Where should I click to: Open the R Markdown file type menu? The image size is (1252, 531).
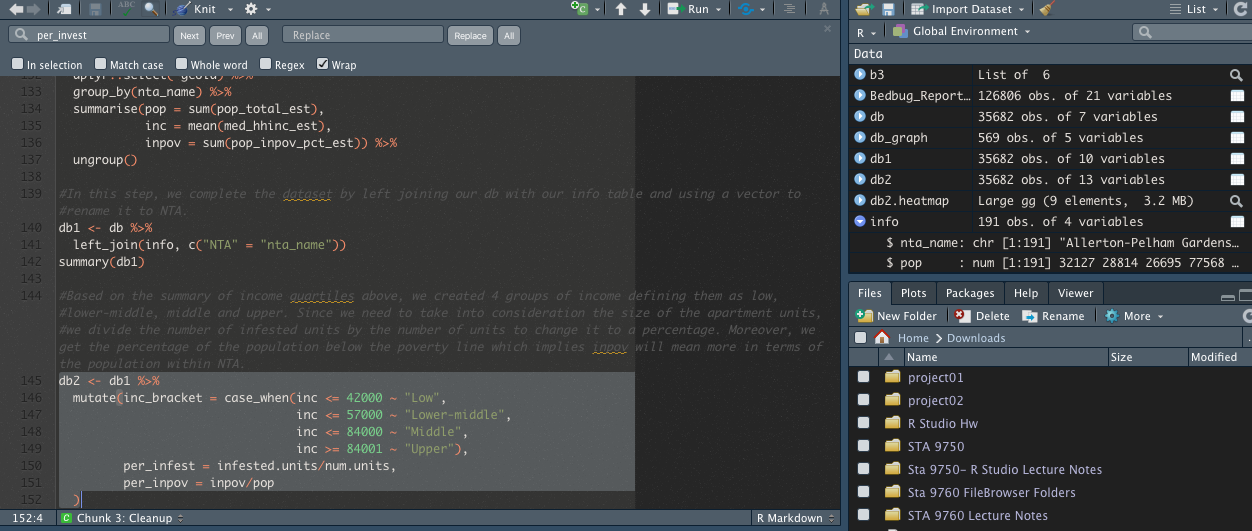point(796,518)
